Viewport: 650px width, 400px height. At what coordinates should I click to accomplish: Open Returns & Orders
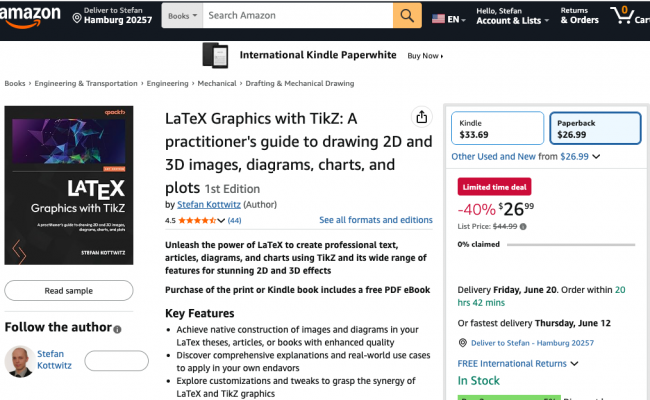579,17
